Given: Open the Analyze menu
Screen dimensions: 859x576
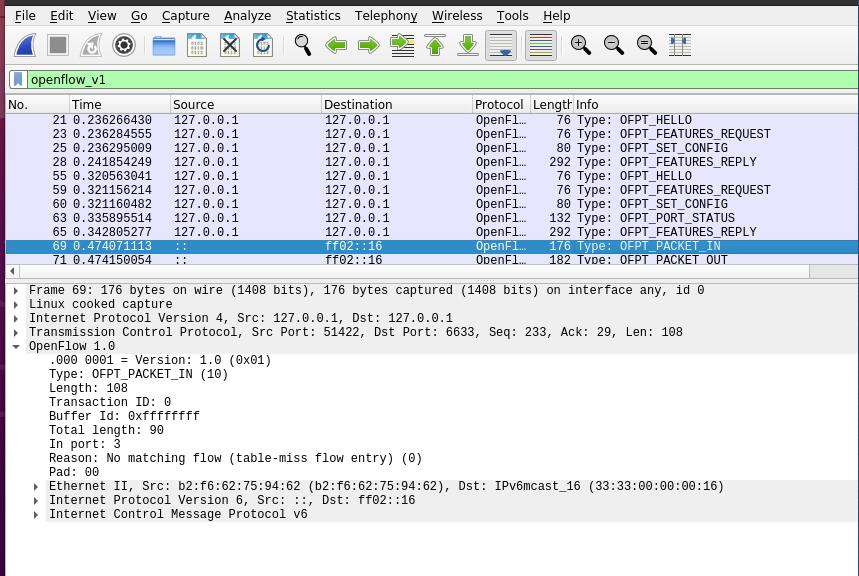Looking at the screenshot, I should [x=247, y=16].
